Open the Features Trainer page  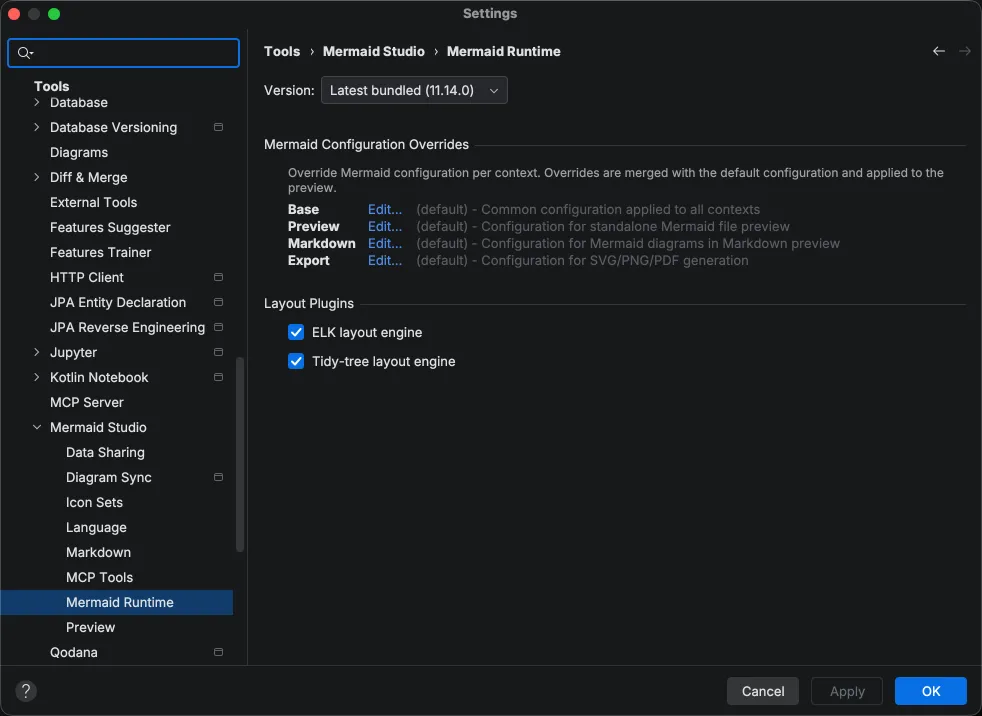click(x=100, y=252)
